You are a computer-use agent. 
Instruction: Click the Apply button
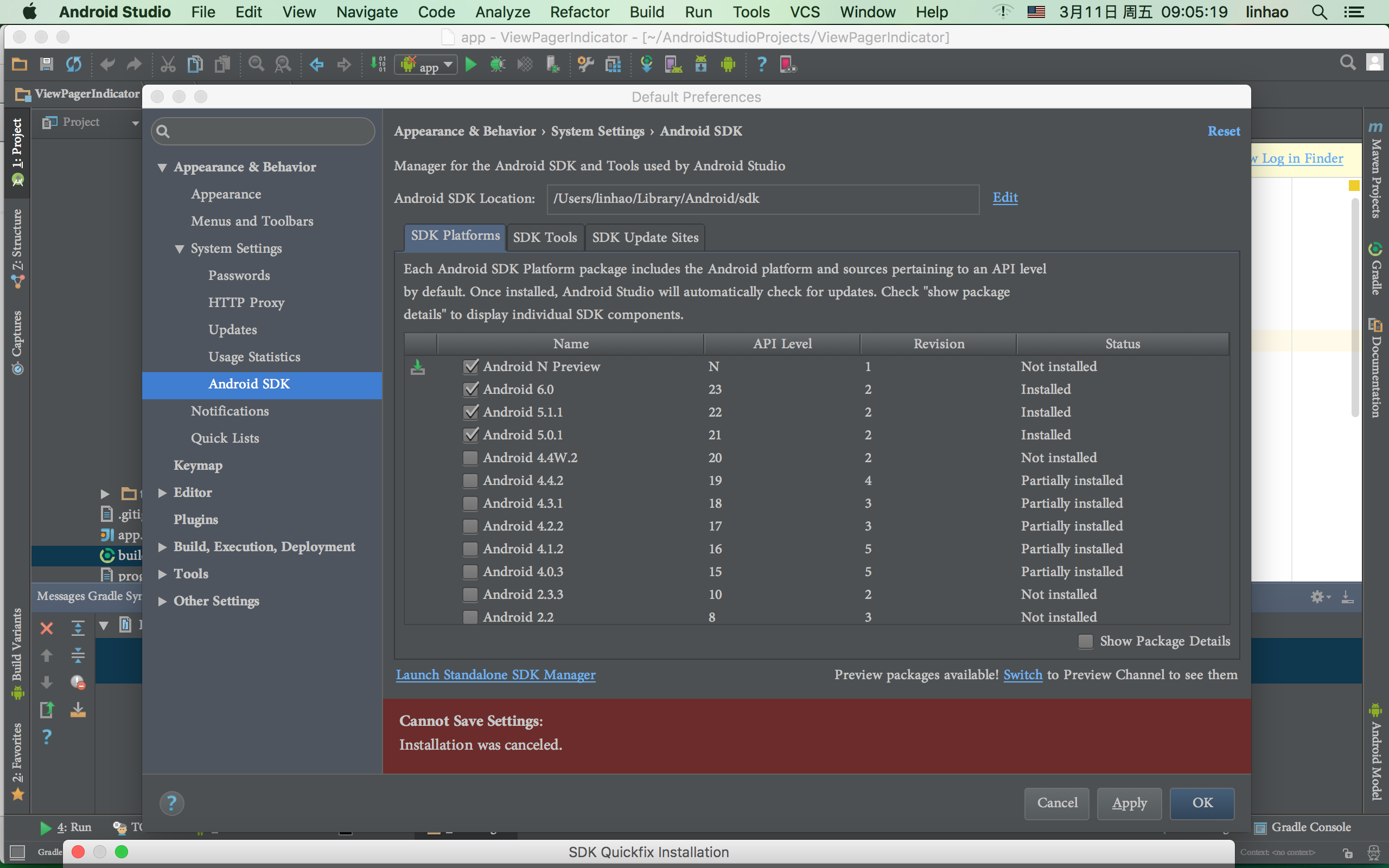[1129, 803]
